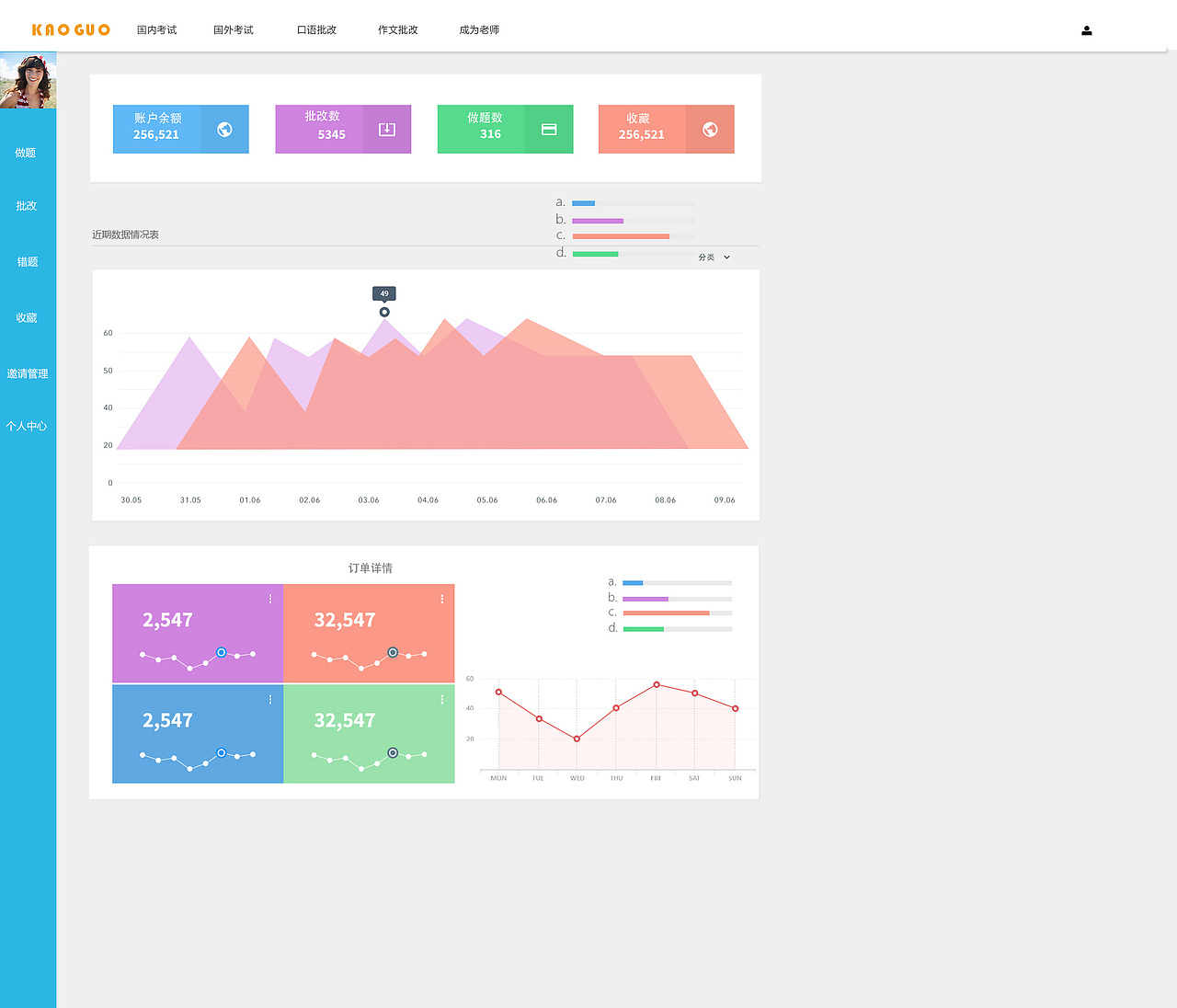The width and height of the screenshot is (1177, 1008).
Task: Click the 49 data point marker on area chart
Action: click(x=384, y=312)
